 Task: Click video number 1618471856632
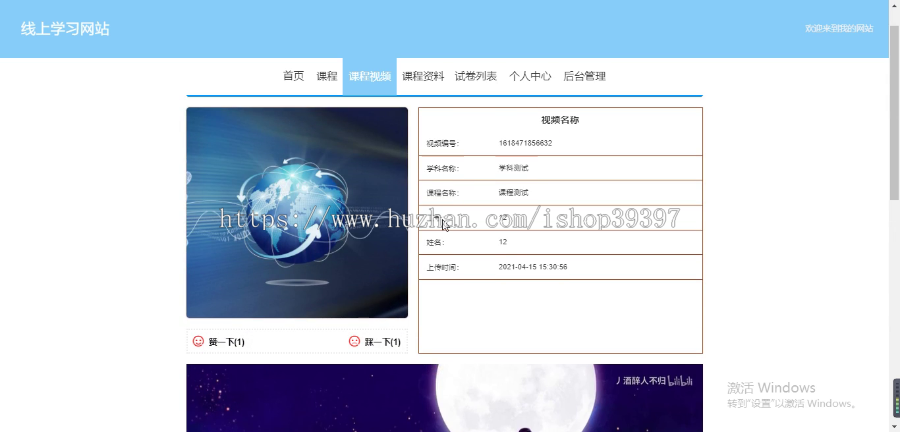coord(525,143)
